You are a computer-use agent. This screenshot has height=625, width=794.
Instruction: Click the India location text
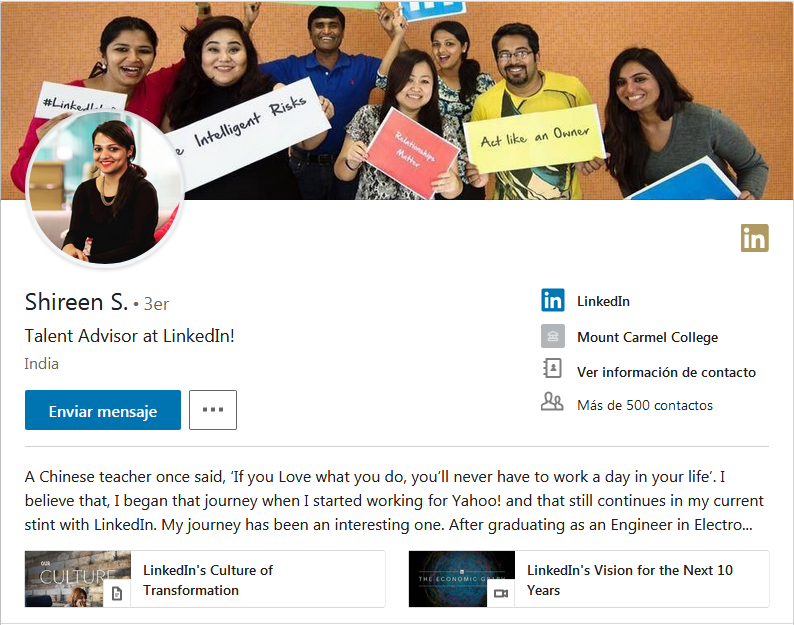42,364
